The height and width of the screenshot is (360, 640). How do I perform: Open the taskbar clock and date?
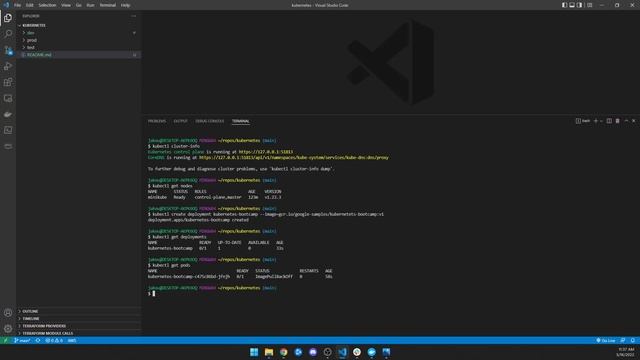tap(626, 352)
